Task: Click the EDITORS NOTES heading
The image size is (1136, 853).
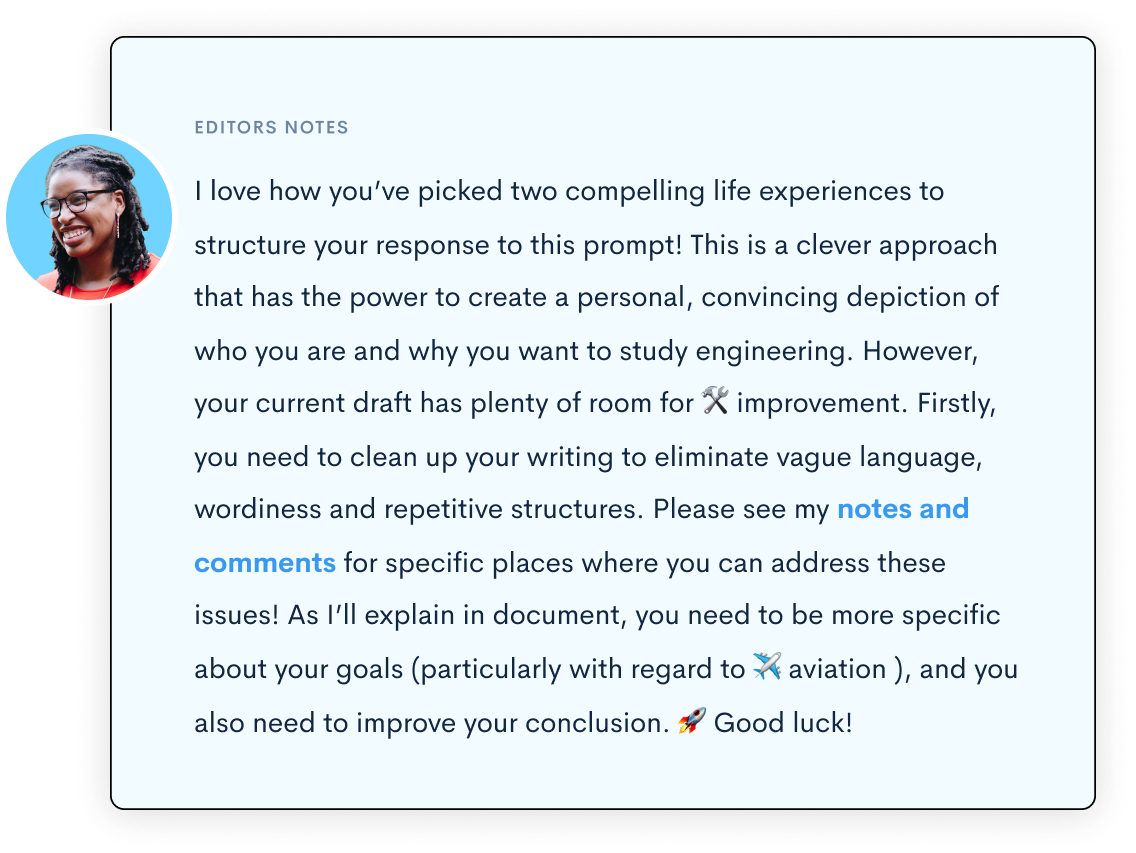Action: pyautogui.click(x=271, y=128)
